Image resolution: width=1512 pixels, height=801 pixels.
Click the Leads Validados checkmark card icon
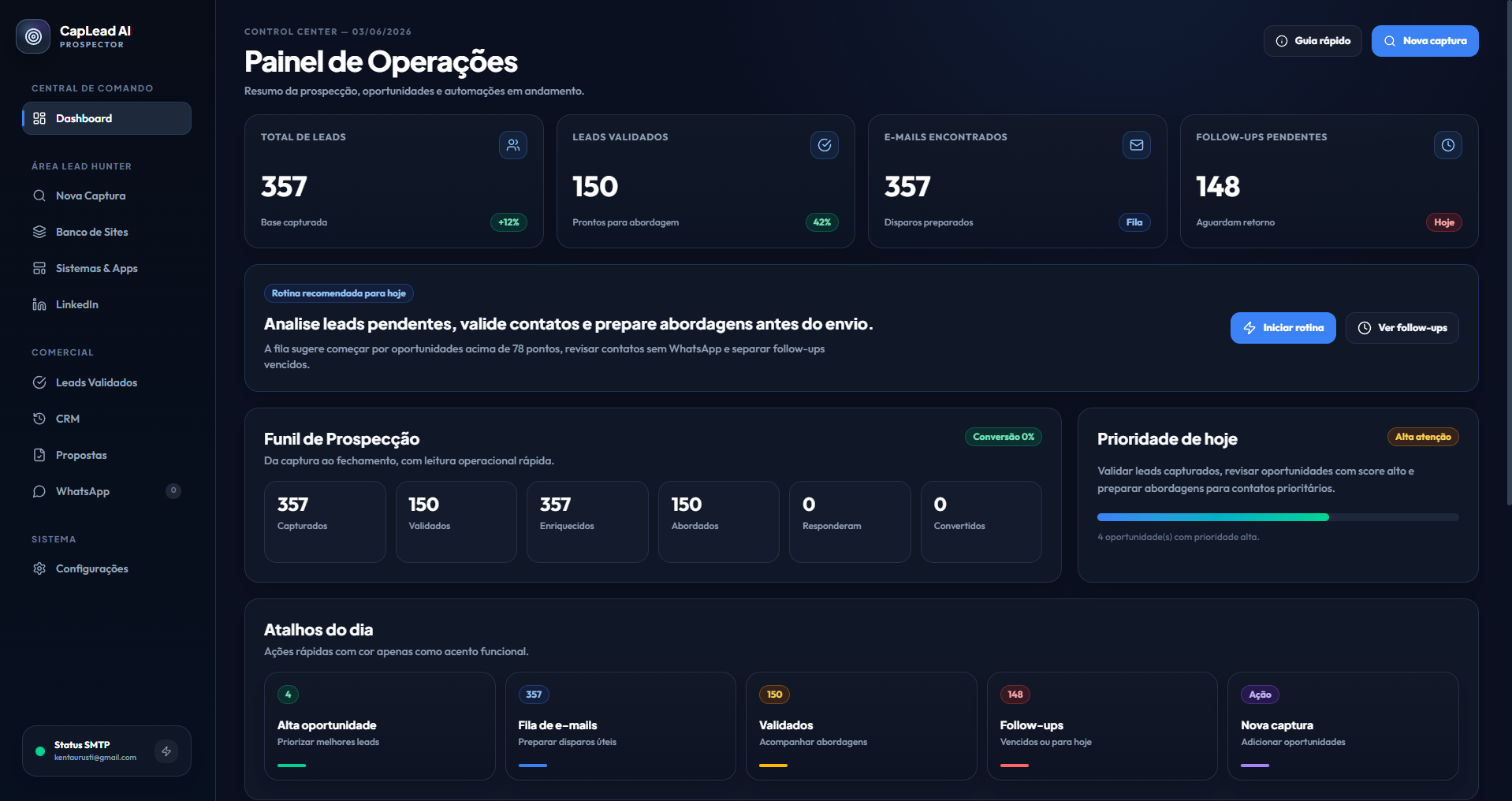point(825,145)
